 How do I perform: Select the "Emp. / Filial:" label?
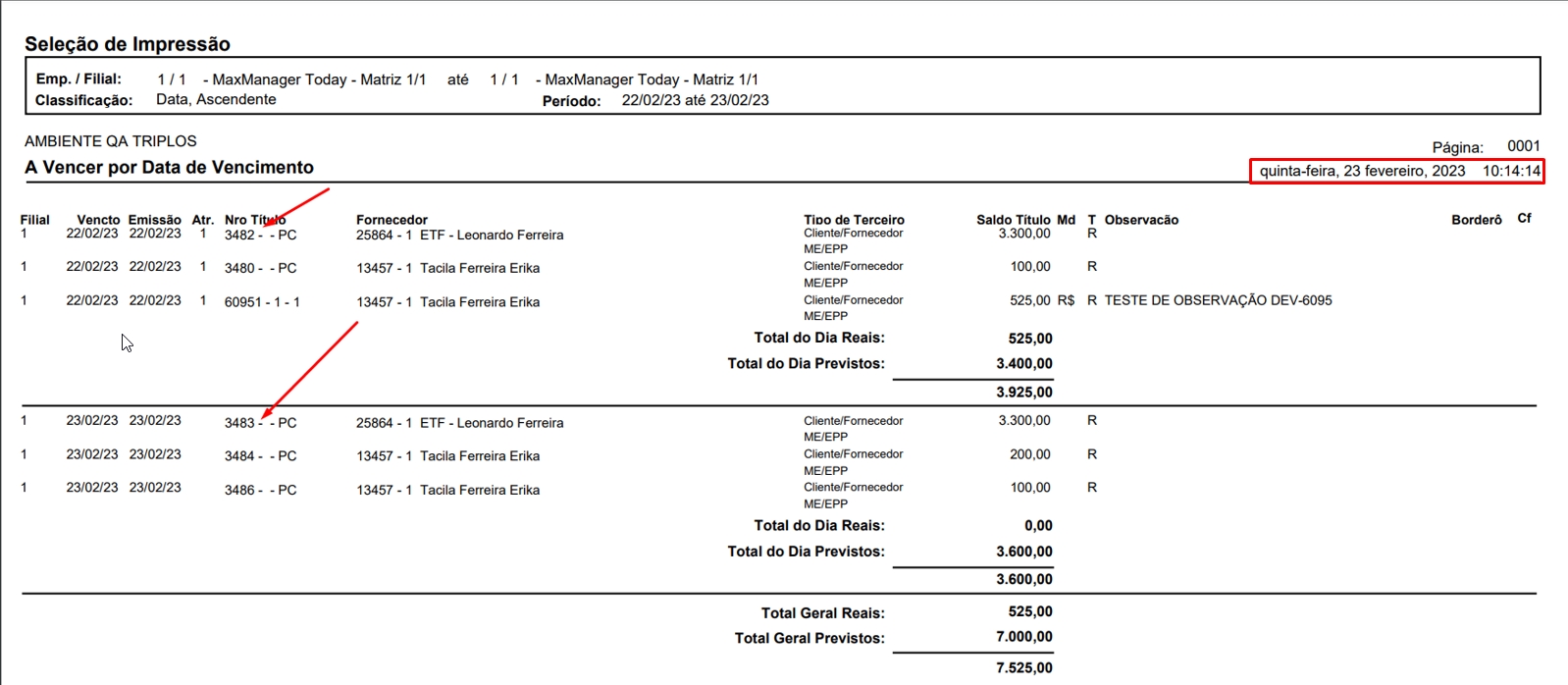click(x=78, y=79)
